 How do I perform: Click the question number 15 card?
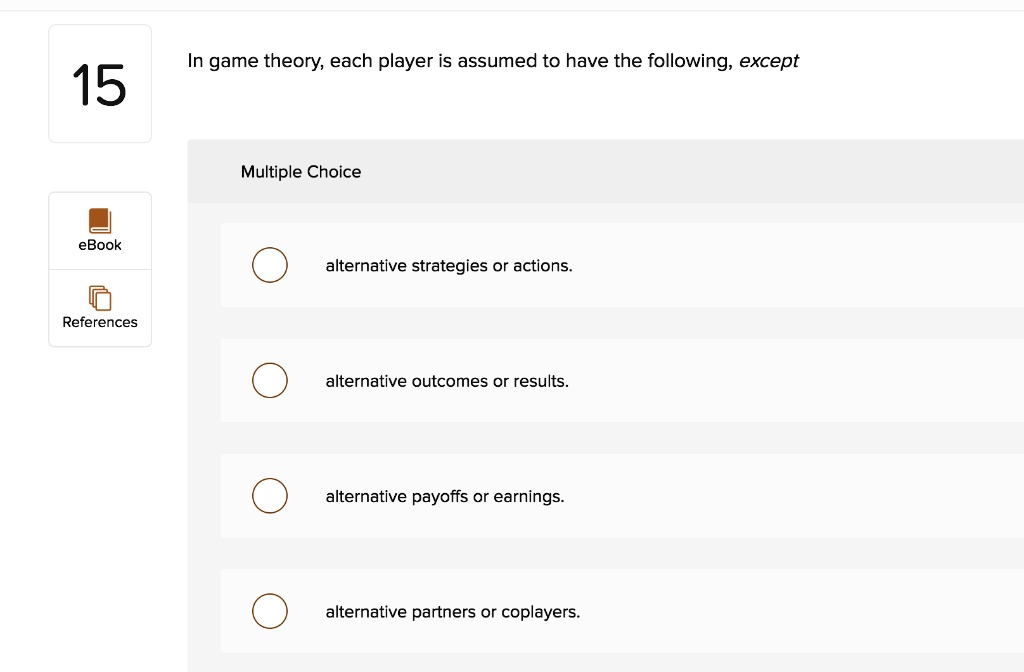[99, 83]
